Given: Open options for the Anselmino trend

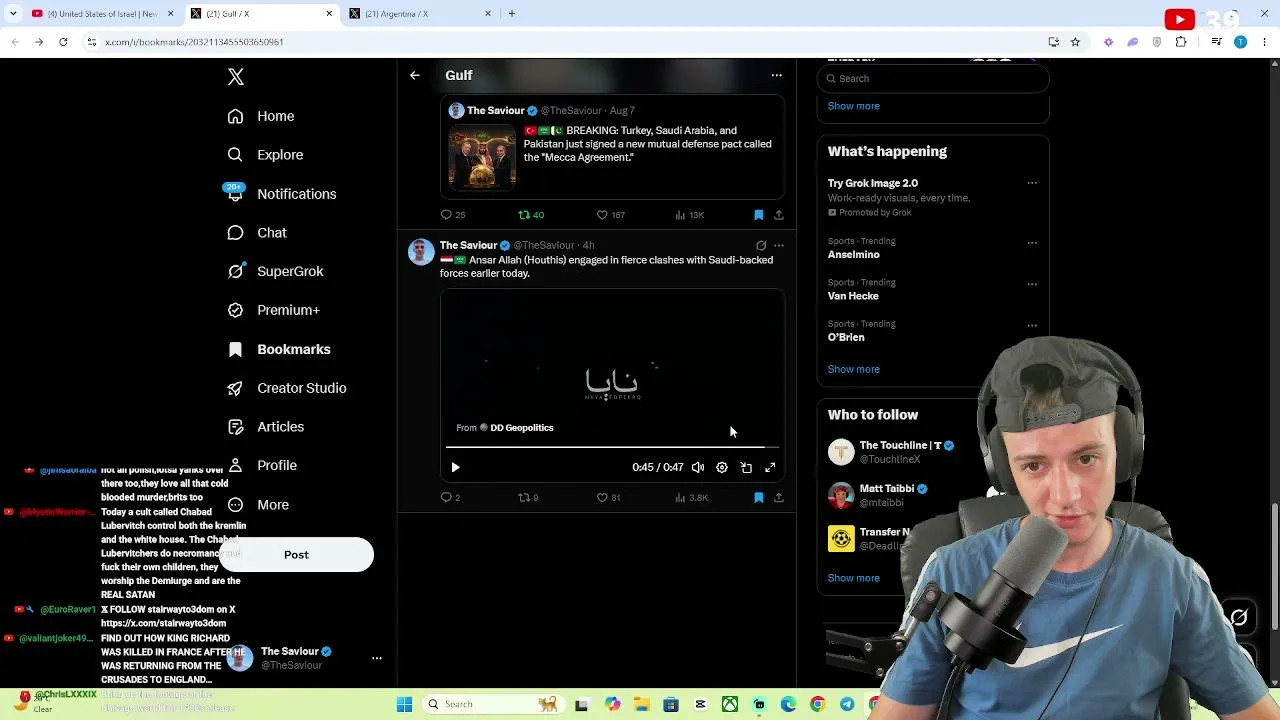Looking at the screenshot, I should 1032,243.
